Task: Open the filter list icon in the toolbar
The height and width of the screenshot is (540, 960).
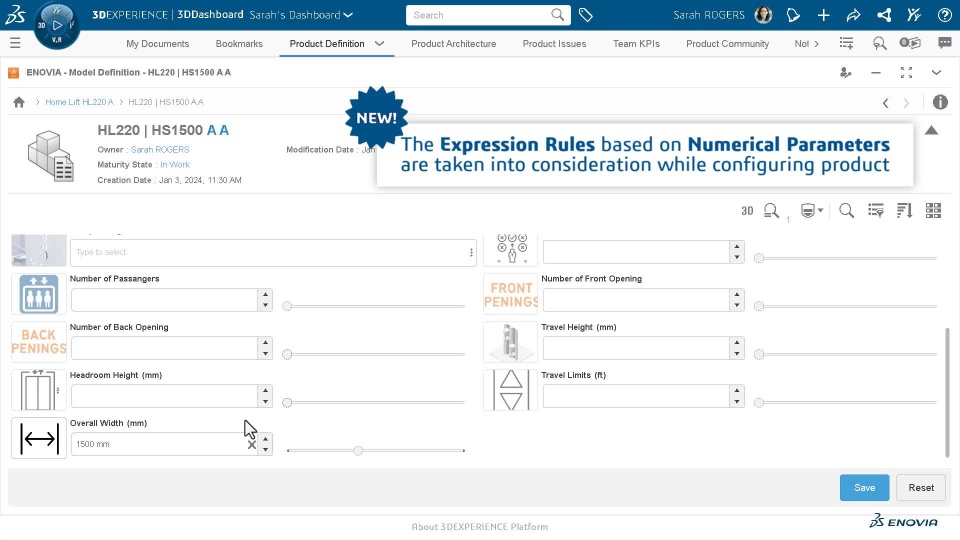Action: (876, 211)
